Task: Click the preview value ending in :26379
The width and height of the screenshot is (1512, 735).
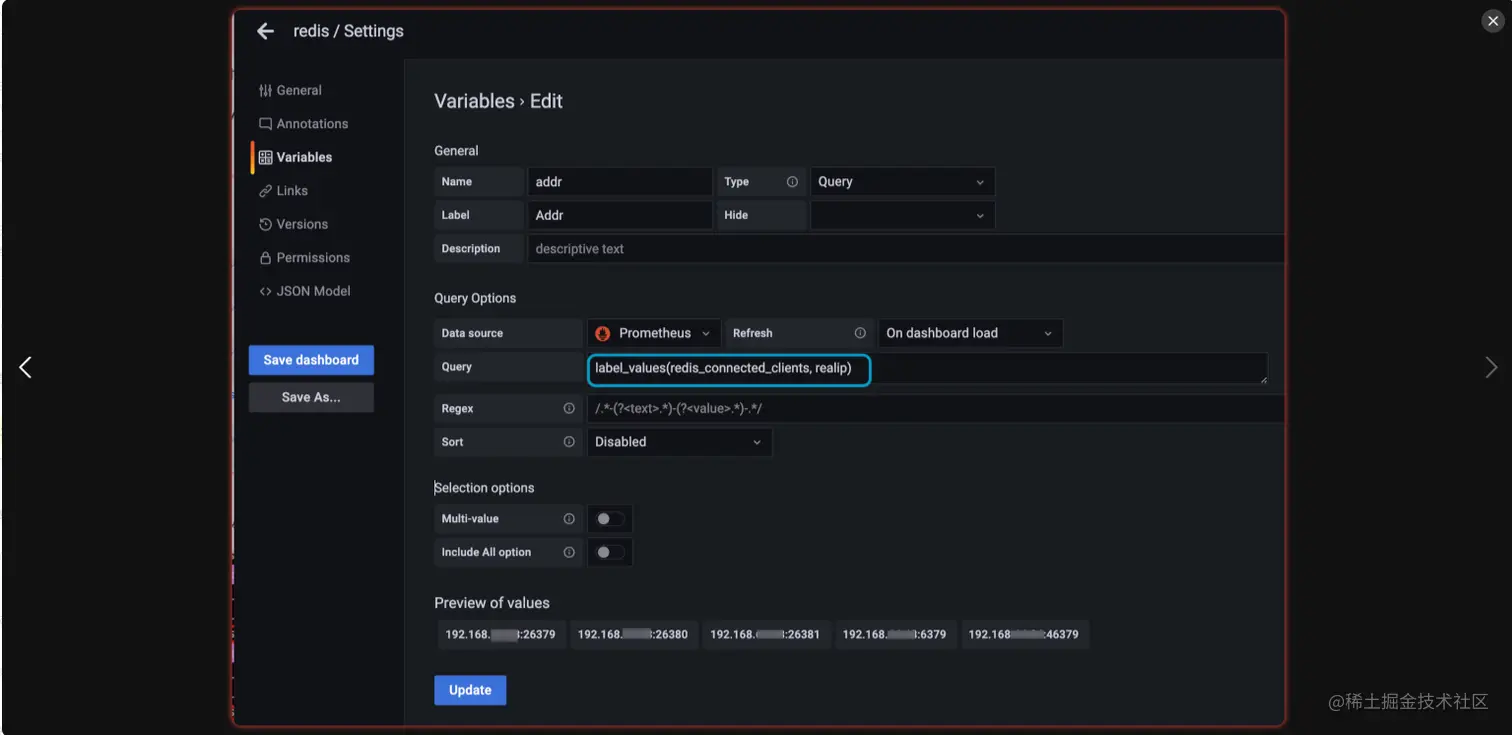Action: [x=501, y=634]
